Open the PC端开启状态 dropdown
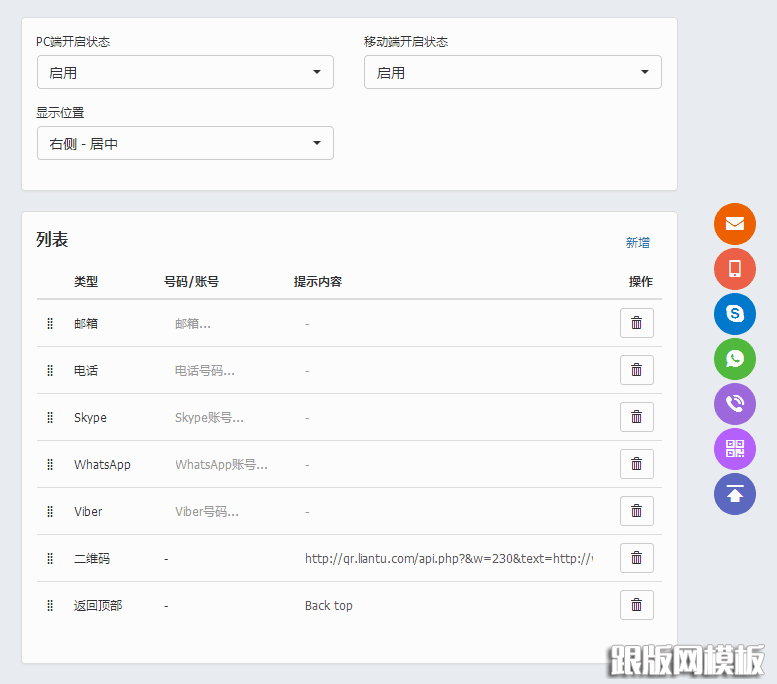The width and height of the screenshot is (777, 684). [185, 72]
